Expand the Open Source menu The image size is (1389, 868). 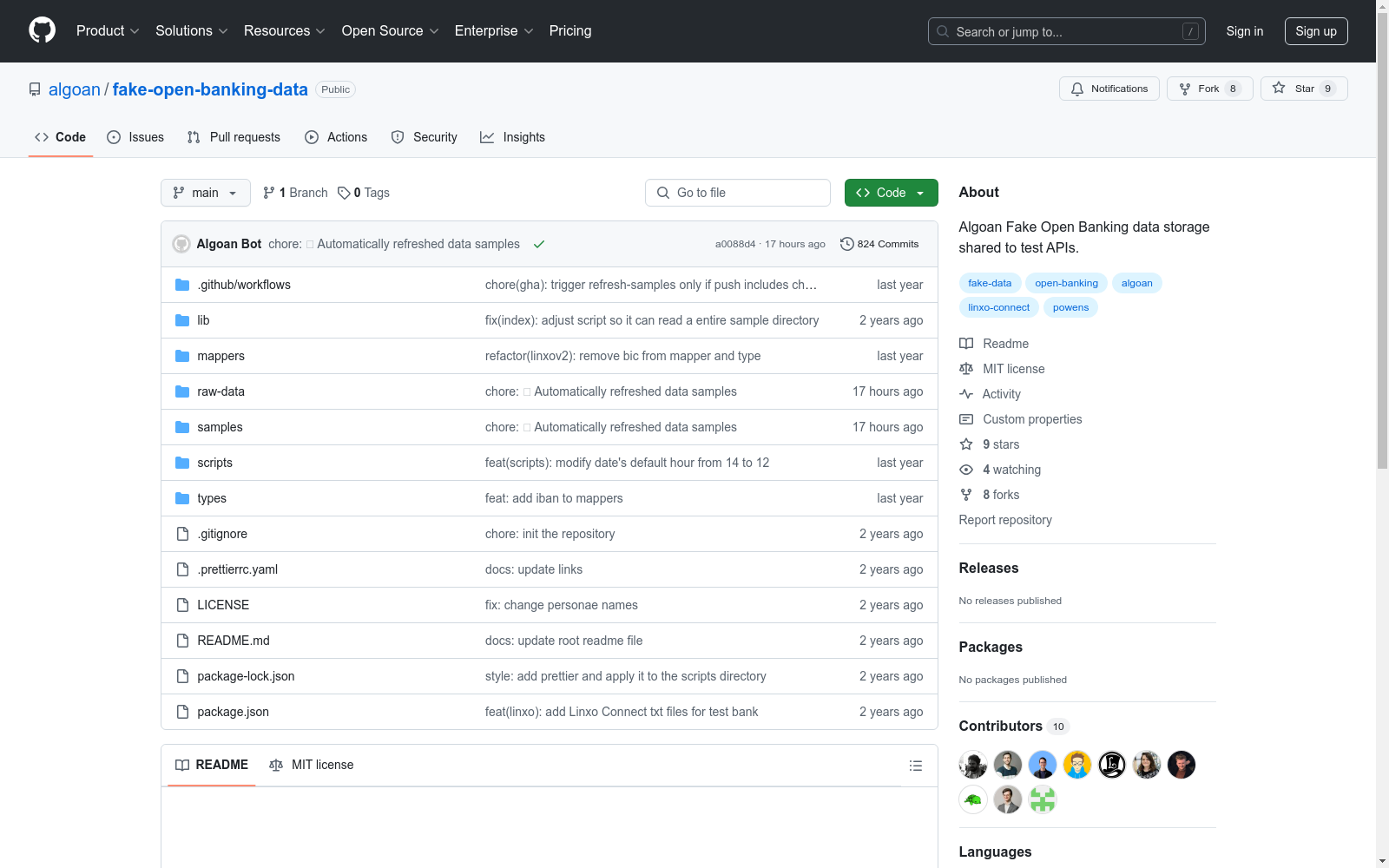[x=390, y=30]
